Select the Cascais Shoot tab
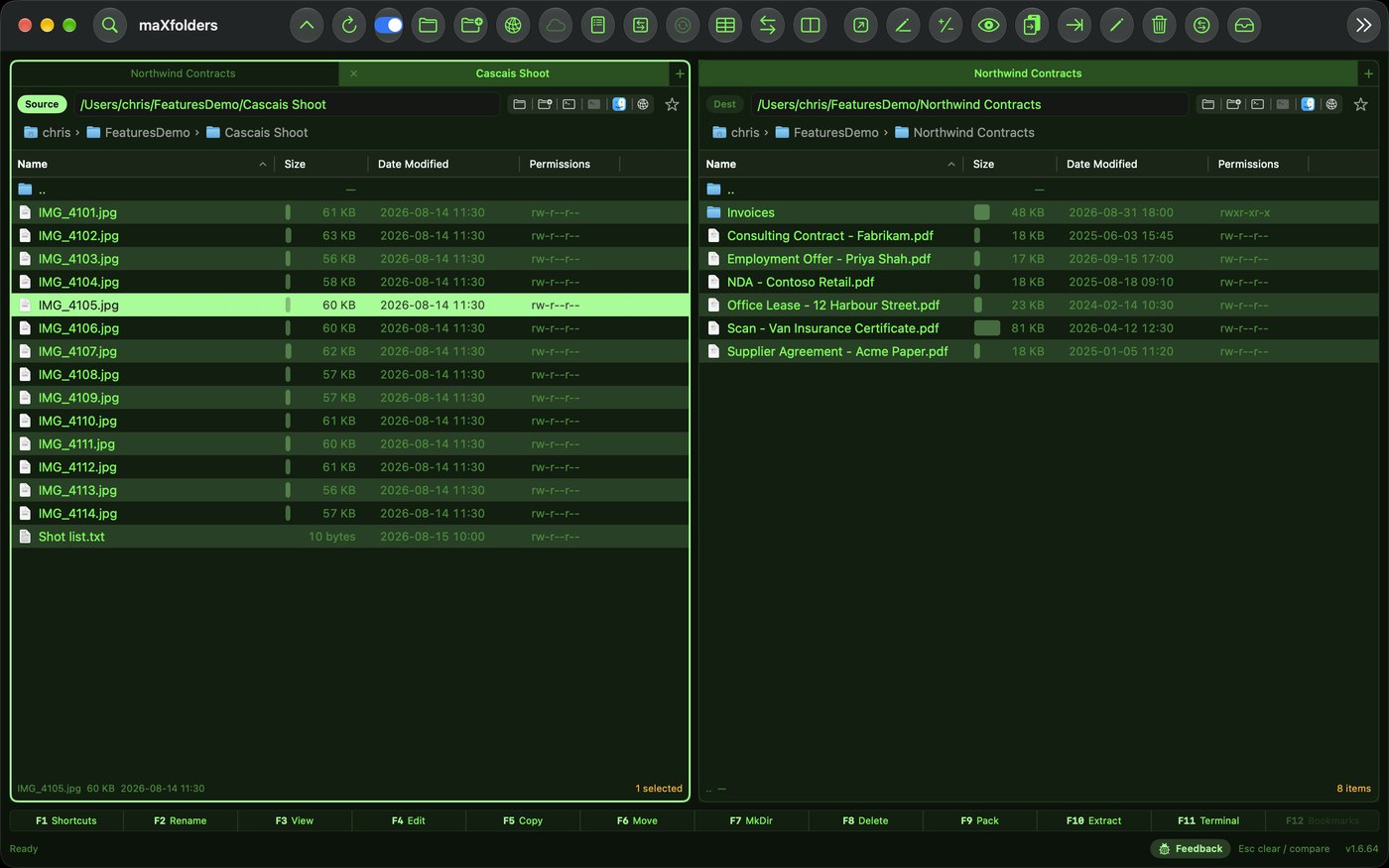The height and width of the screenshot is (868, 1389). coord(512,73)
